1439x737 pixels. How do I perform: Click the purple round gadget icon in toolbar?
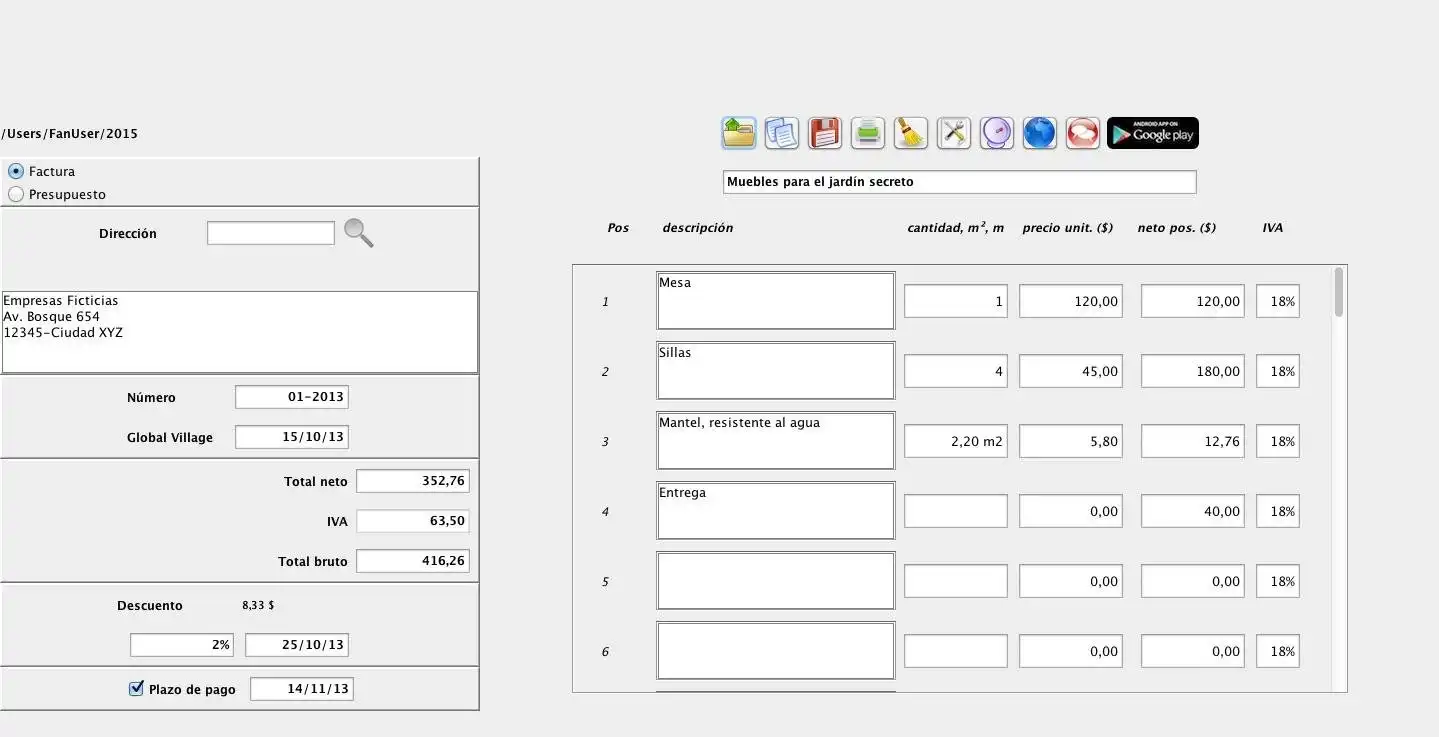tap(997, 133)
